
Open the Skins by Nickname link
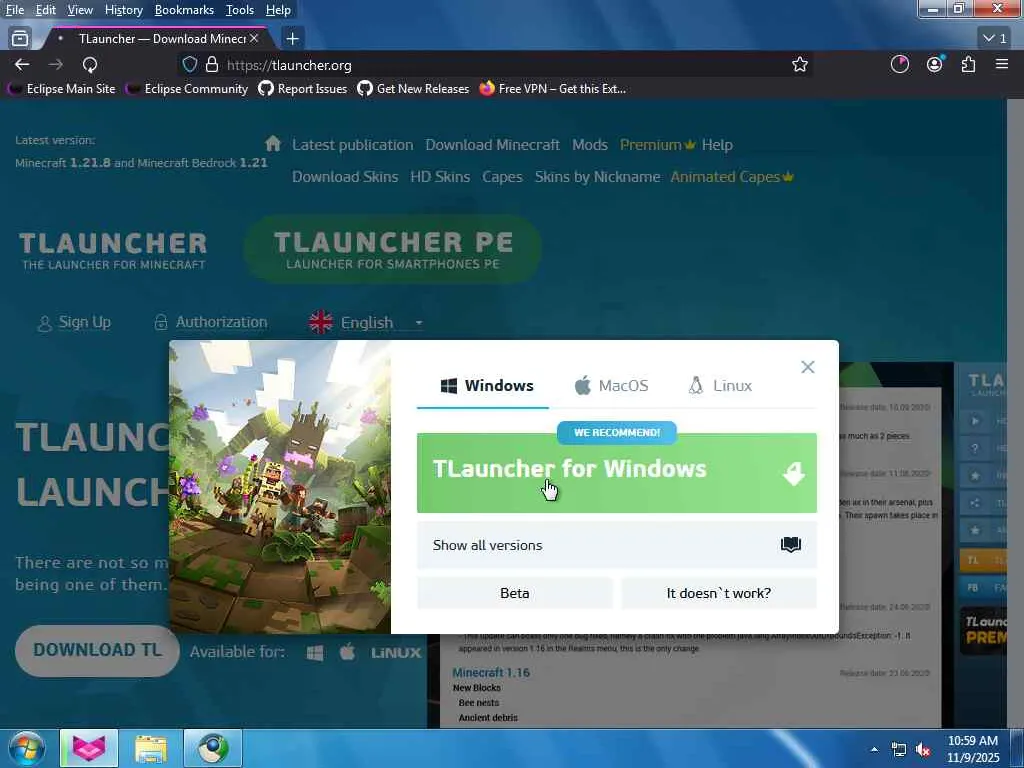598,176
